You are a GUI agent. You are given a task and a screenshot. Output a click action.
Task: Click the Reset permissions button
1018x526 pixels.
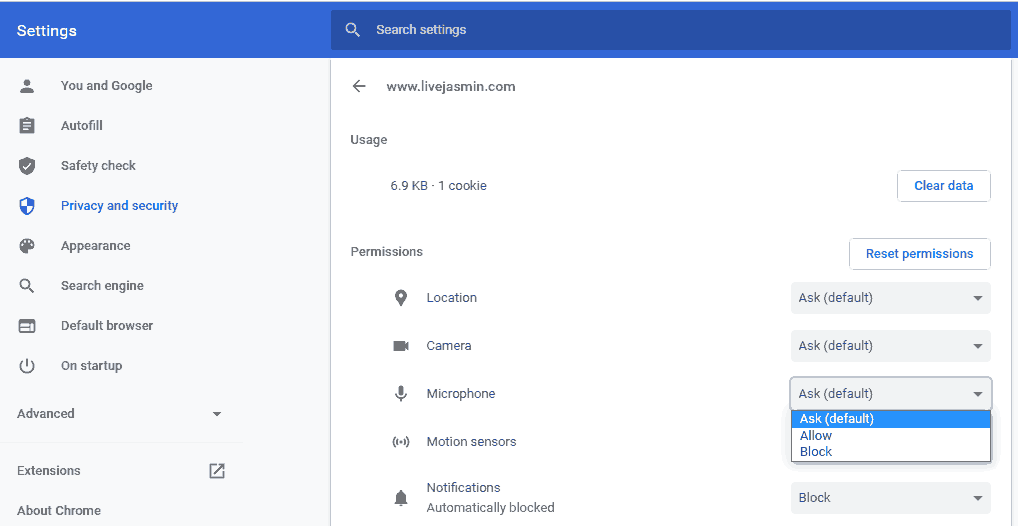pos(920,254)
